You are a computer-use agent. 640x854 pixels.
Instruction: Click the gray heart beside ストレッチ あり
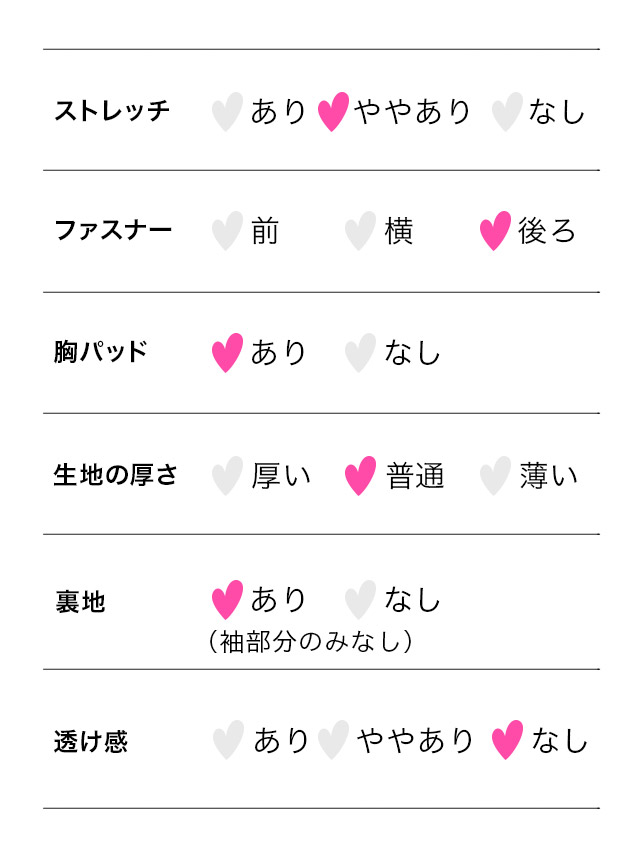pos(227,111)
